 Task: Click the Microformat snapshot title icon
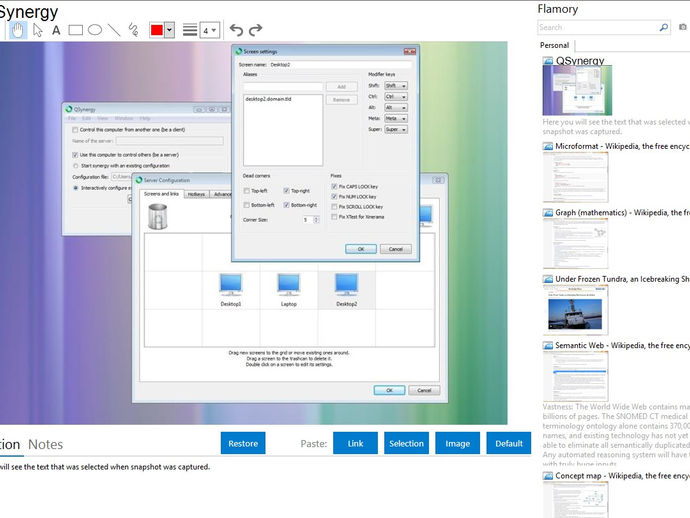pyautogui.click(x=548, y=146)
